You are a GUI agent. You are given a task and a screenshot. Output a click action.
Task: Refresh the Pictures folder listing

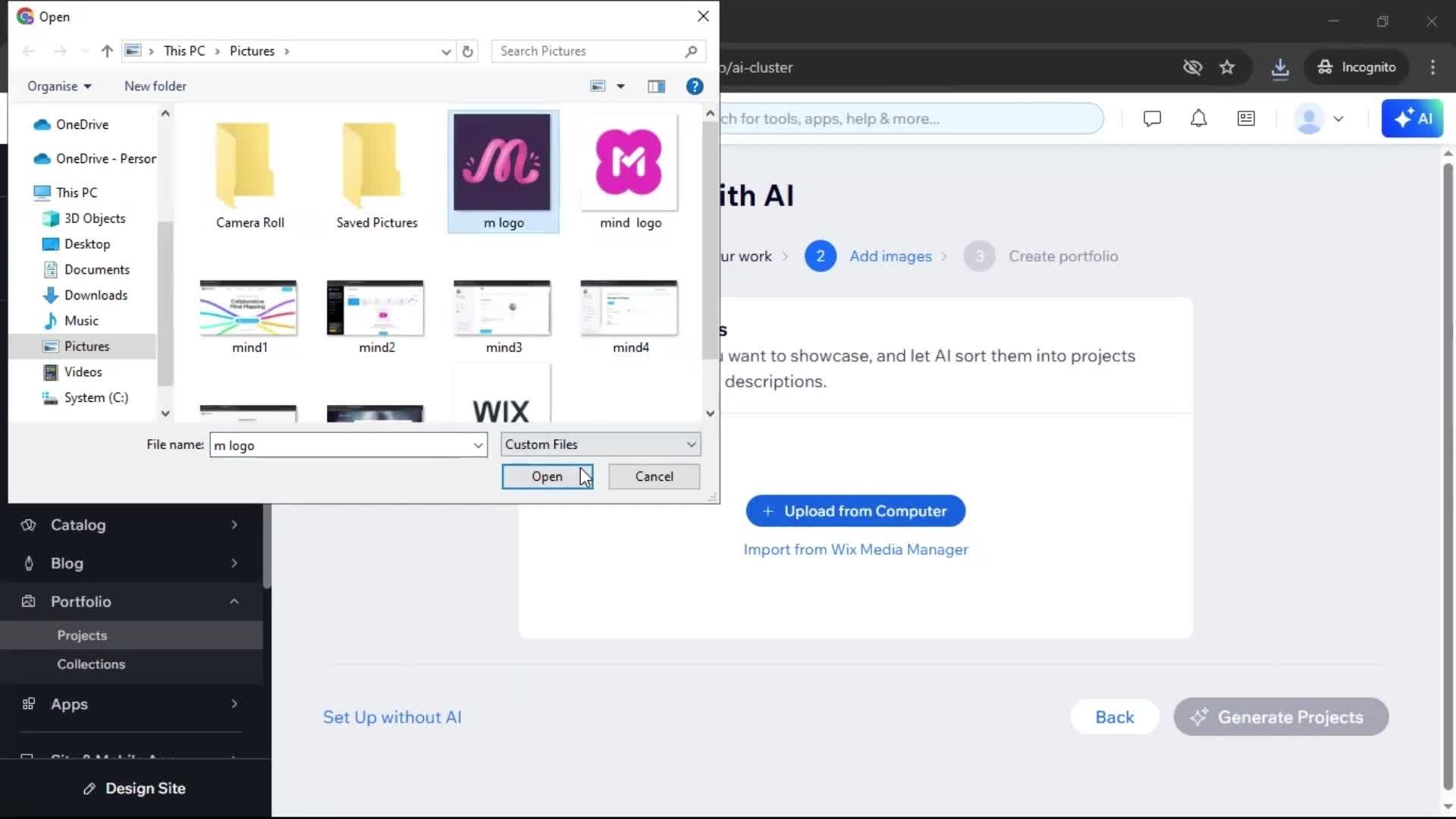468,51
